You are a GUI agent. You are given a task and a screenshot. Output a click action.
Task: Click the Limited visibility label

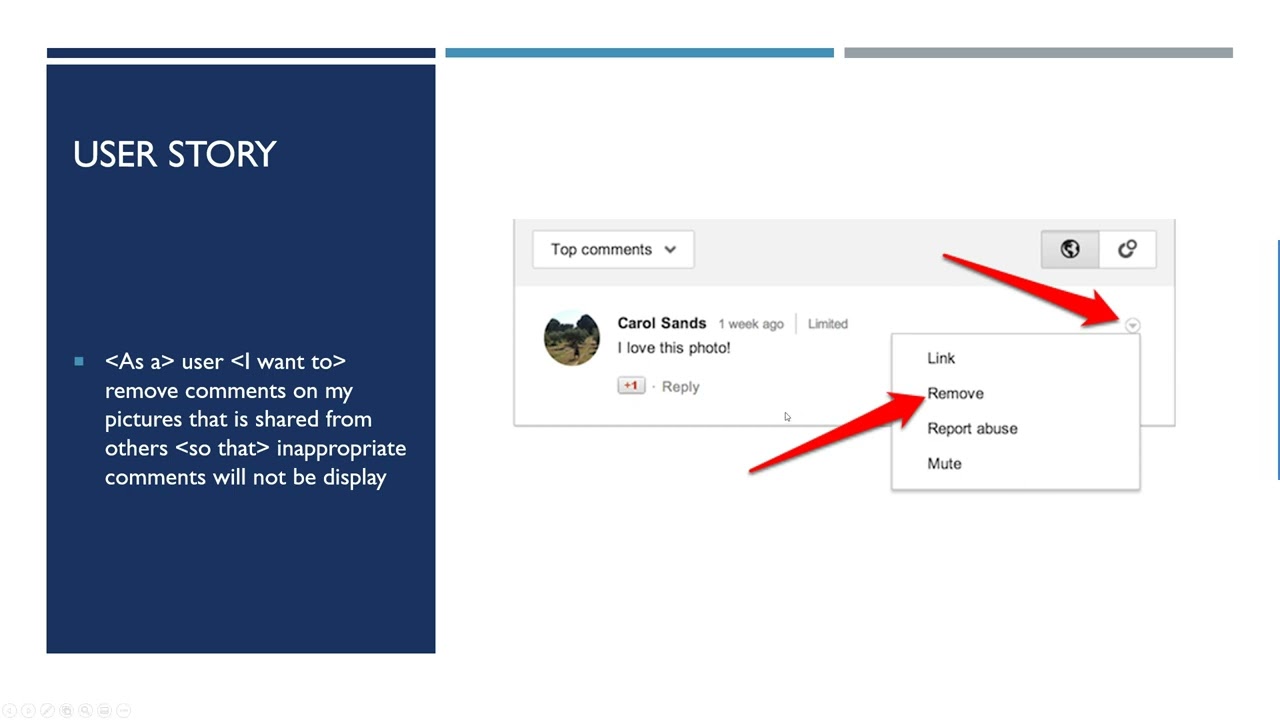point(828,324)
